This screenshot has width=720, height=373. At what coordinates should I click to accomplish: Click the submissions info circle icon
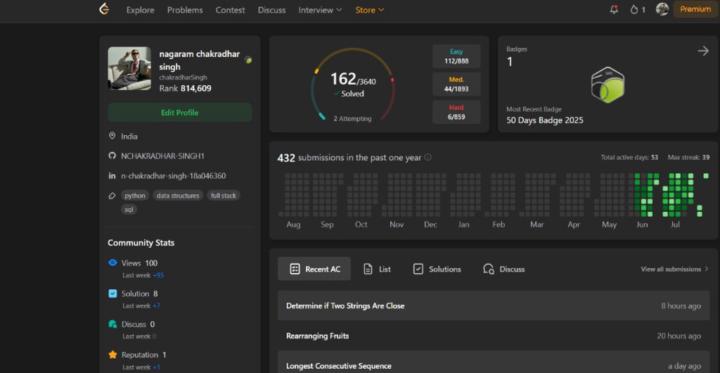coord(428,157)
